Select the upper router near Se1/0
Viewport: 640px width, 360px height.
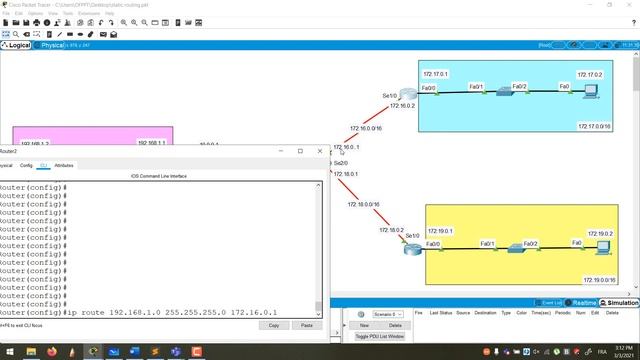tap(408, 94)
